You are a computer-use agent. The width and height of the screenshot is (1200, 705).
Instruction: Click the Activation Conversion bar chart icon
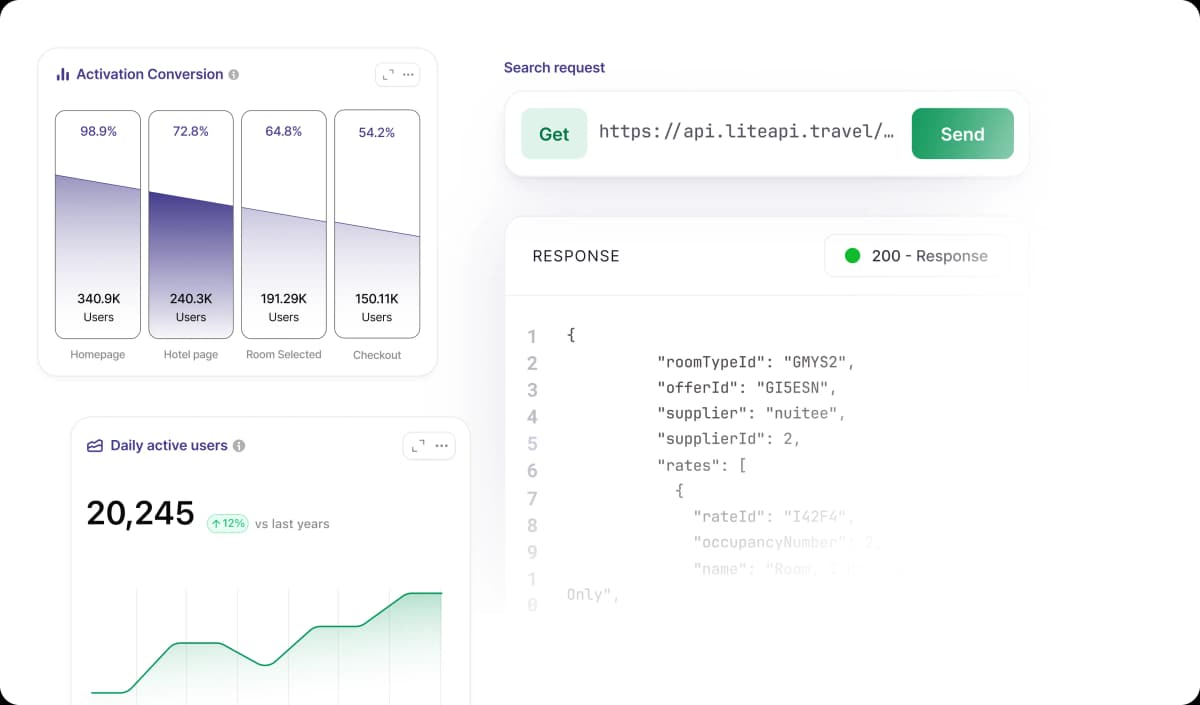[62, 74]
